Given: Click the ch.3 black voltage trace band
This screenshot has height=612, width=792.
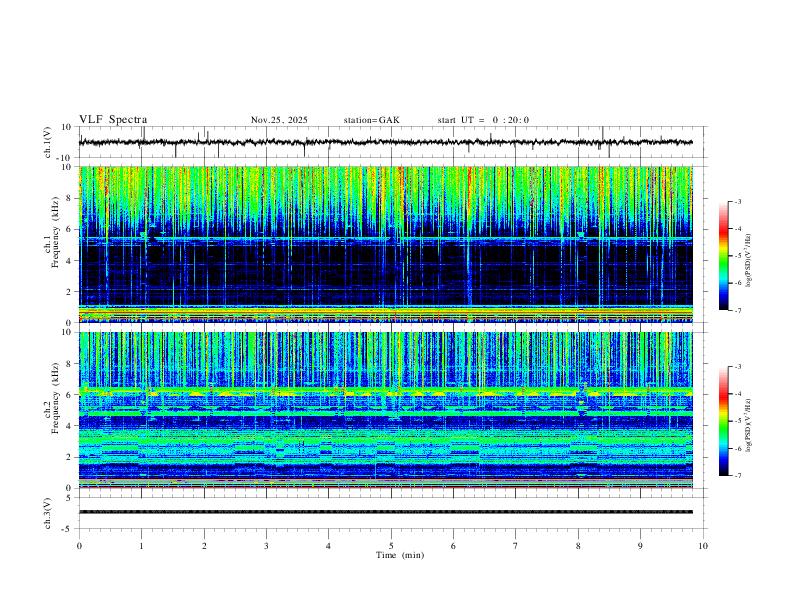Looking at the screenshot, I should pyautogui.click(x=386, y=512).
